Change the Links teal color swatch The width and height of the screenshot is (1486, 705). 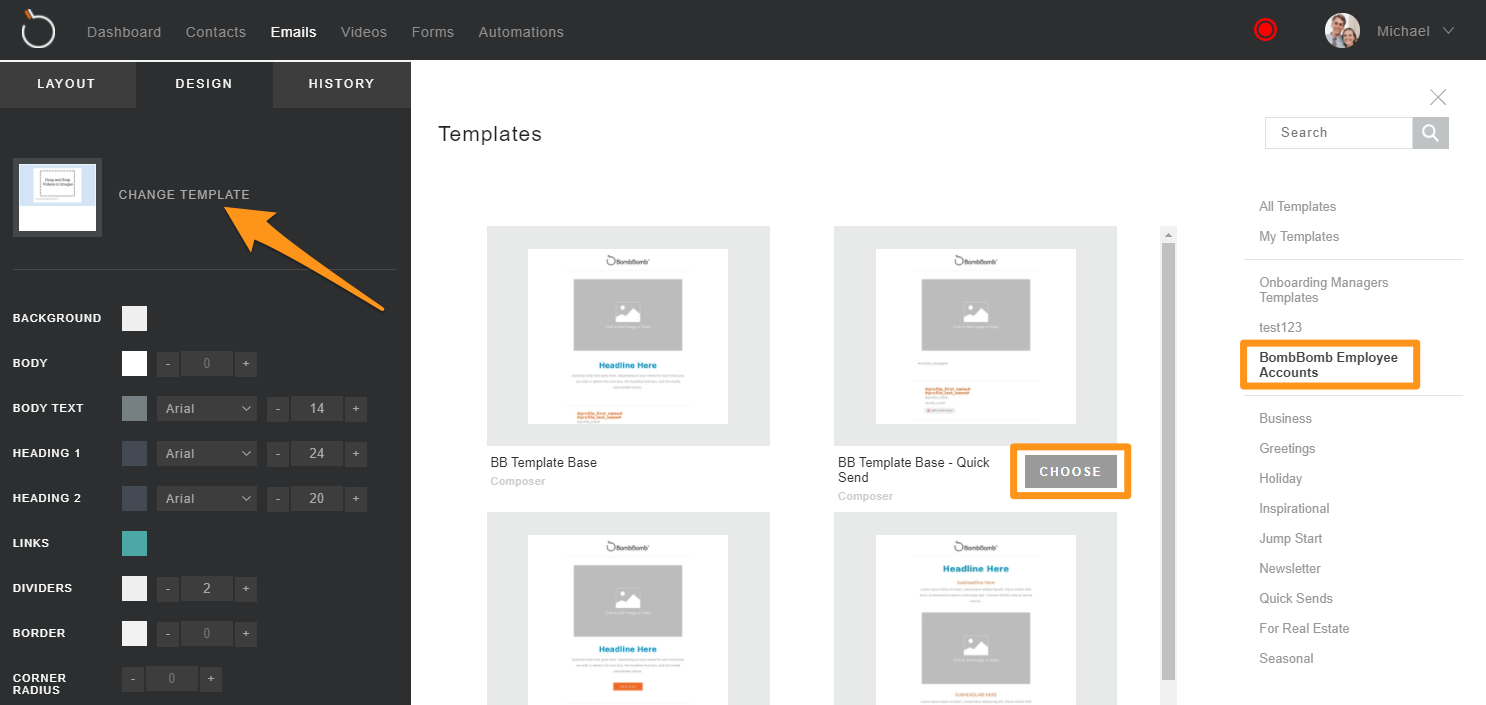134,543
